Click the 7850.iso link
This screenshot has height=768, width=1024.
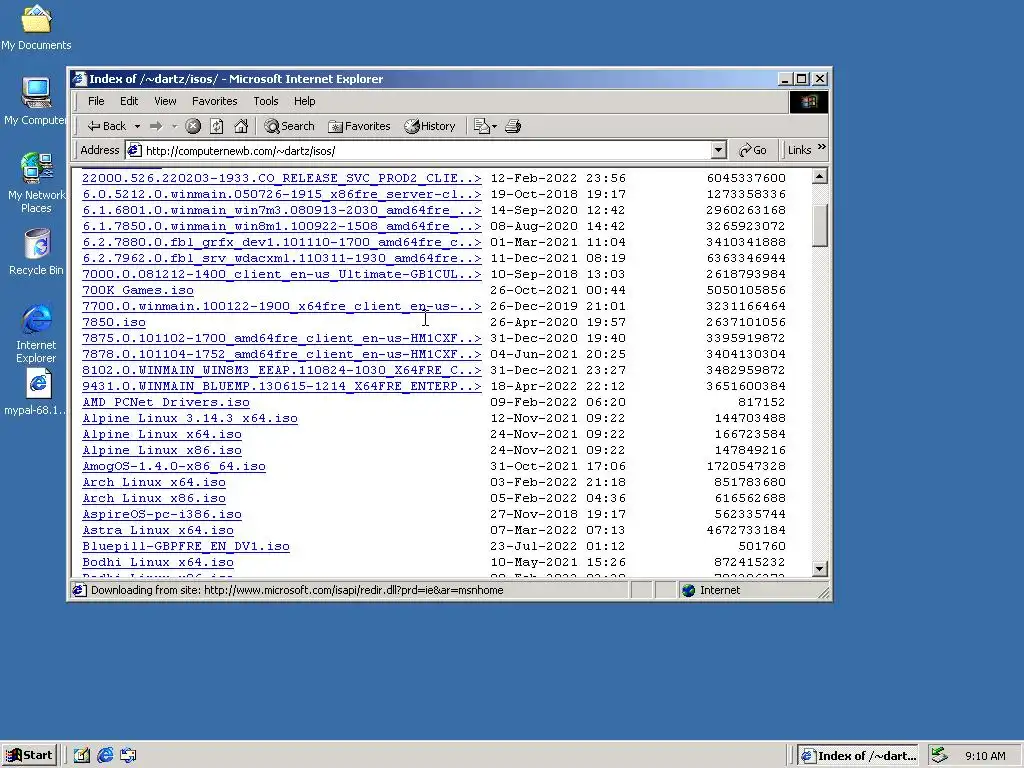[114, 322]
